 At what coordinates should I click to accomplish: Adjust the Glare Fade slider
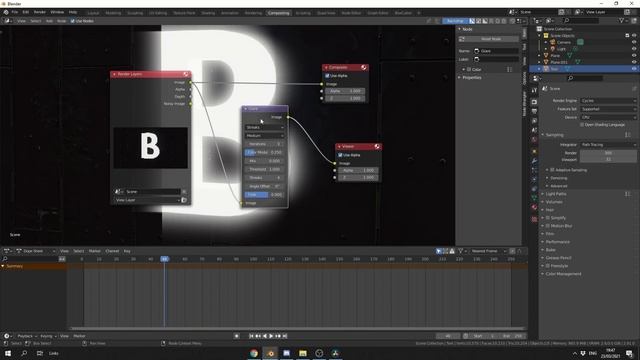264,195
